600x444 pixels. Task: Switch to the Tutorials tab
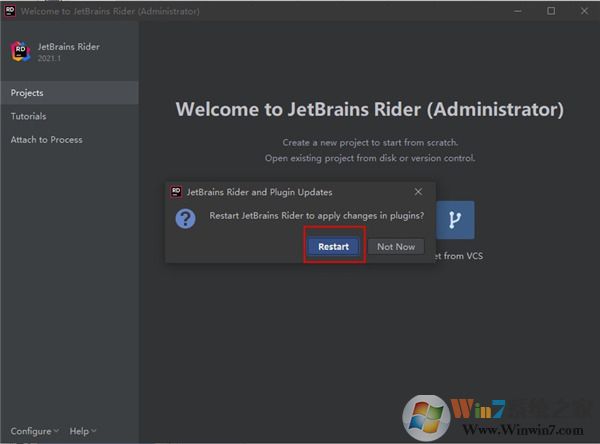28,116
